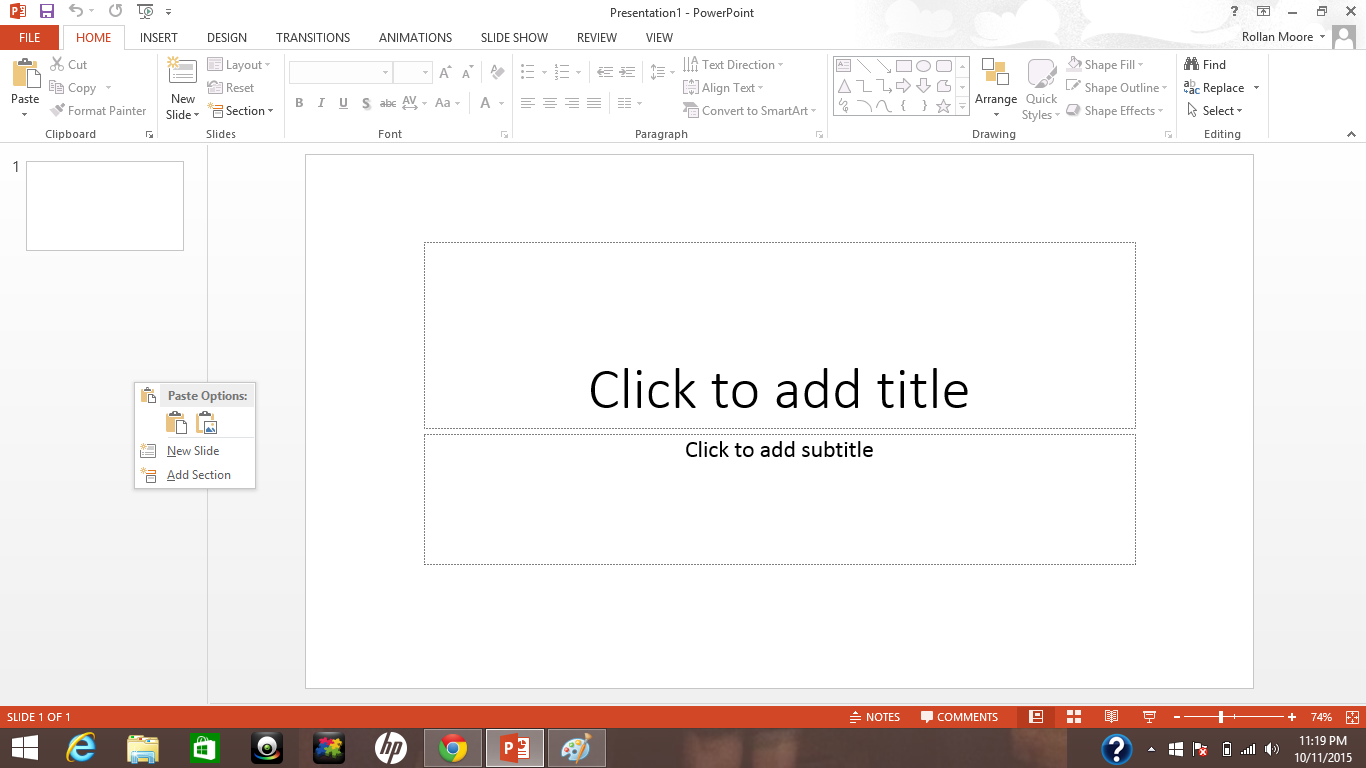1366x768 pixels.
Task: Toggle text Shadow
Action: click(366, 103)
